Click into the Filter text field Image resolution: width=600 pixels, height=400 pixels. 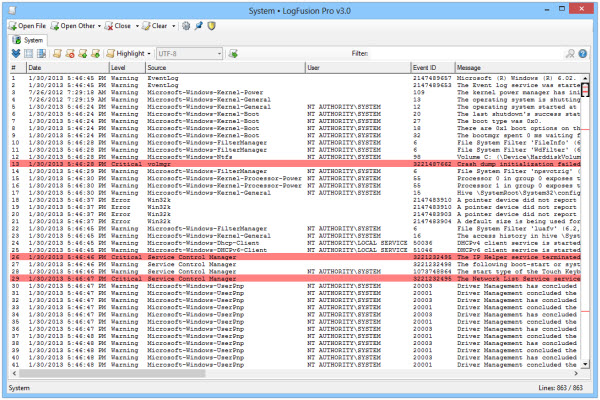click(x=466, y=54)
